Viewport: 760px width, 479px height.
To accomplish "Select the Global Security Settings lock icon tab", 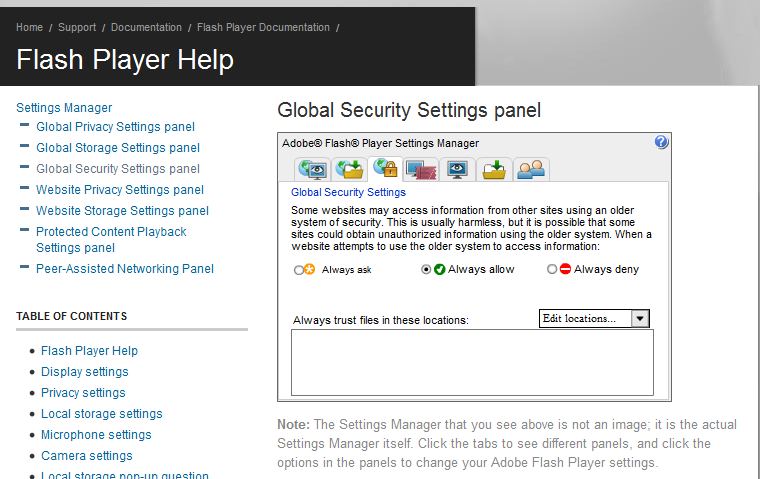I will coord(385,169).
